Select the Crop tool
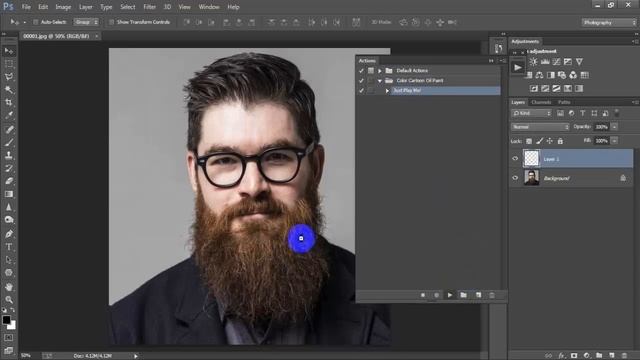 [x=9, y=102]
